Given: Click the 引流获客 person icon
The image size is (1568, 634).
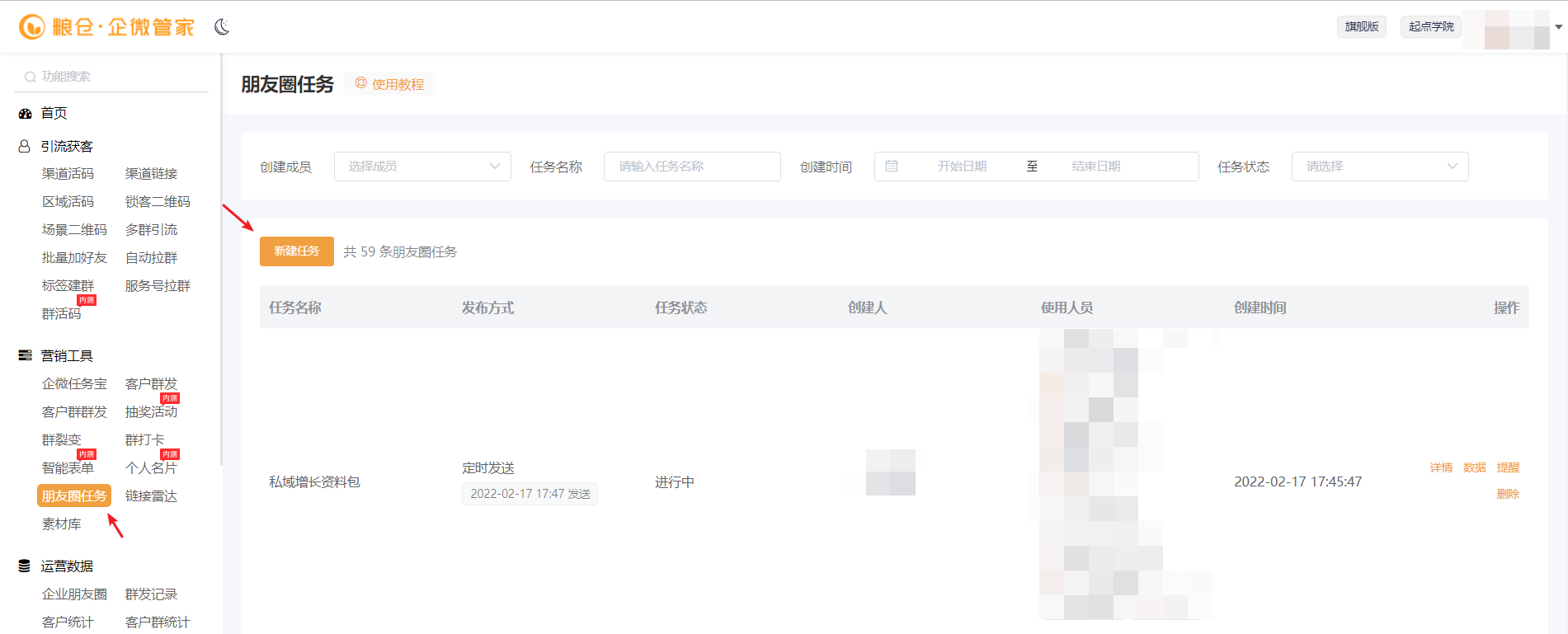Looking at the screenshot, I should [25, 147].
